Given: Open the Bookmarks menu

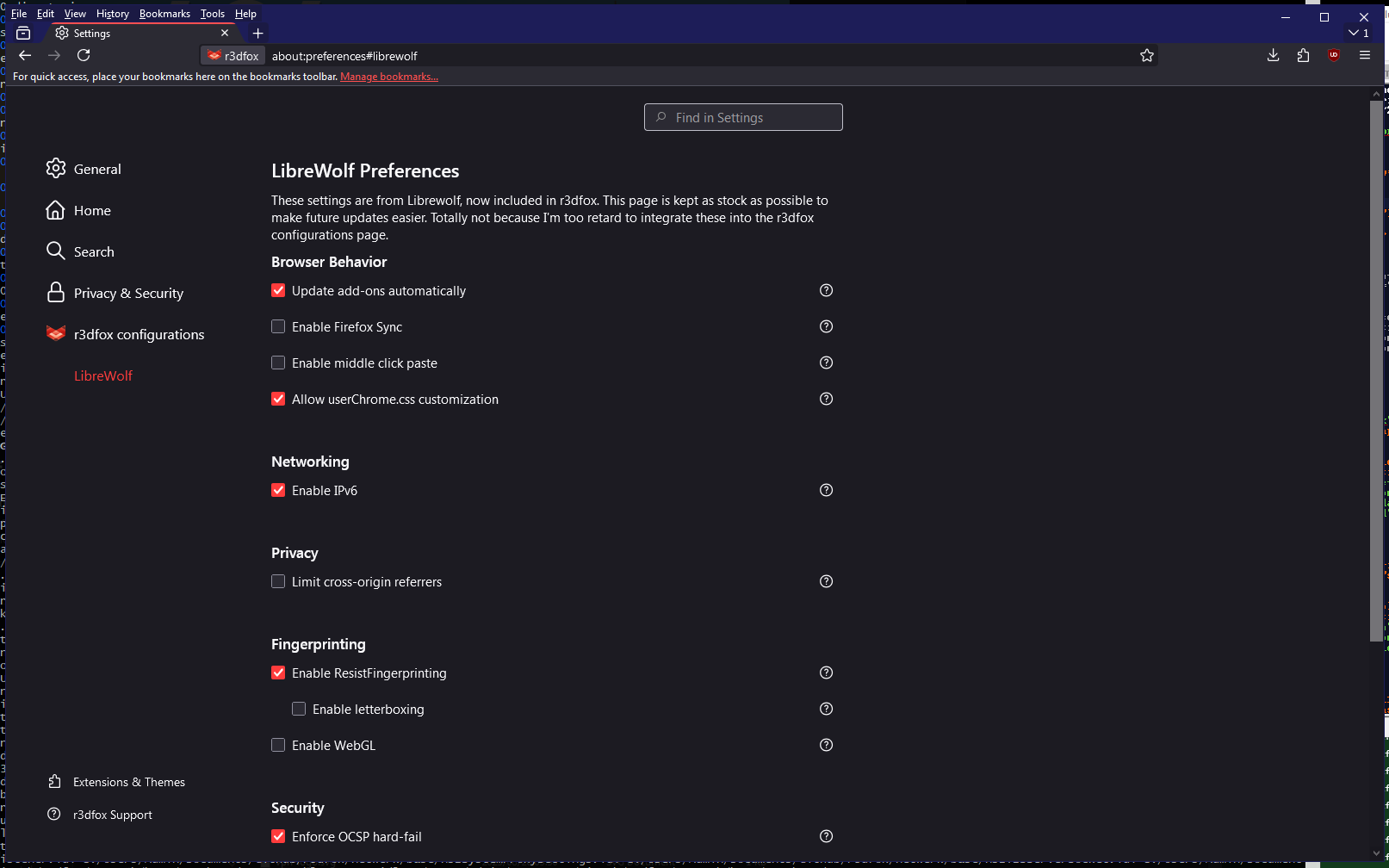Looking at the screenshot, I should tap(164, 14).
